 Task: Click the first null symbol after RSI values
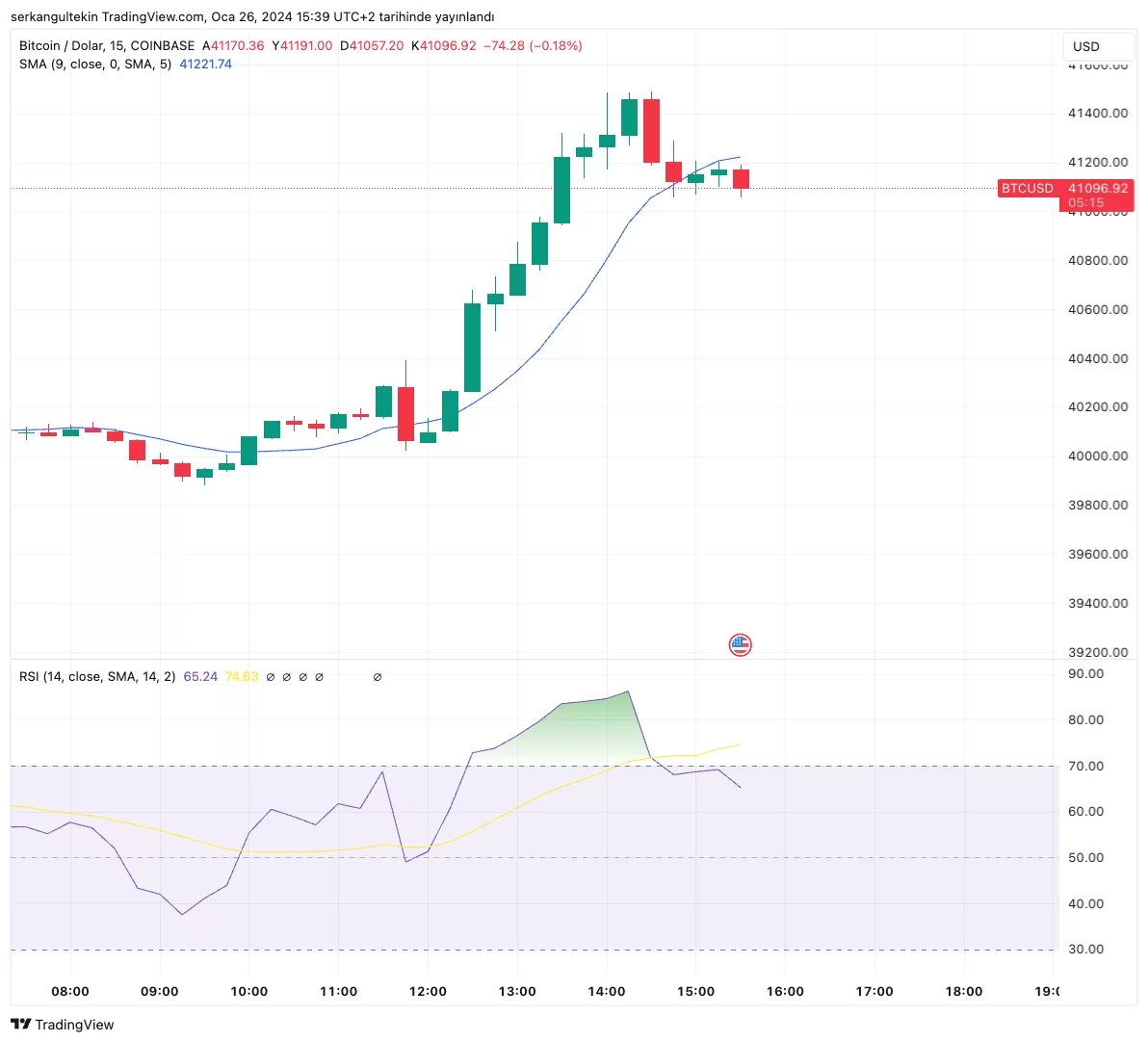point(271,677)
